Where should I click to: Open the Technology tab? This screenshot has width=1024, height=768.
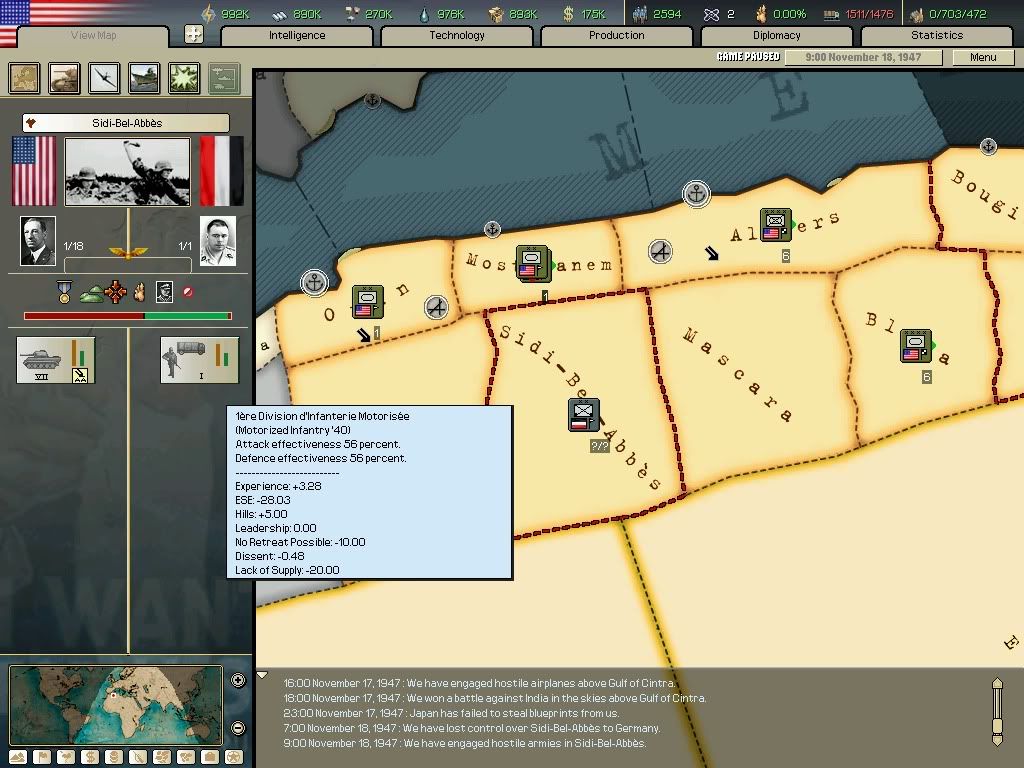click(x=457, y=35)
